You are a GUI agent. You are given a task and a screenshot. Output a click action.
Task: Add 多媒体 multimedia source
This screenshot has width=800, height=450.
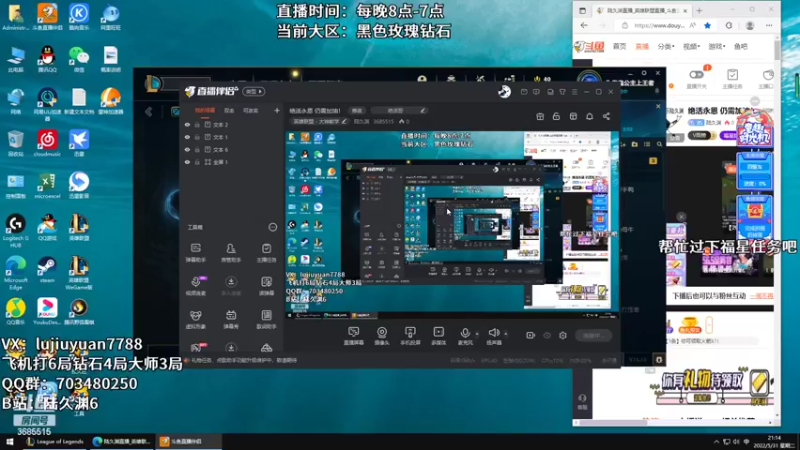438,336
